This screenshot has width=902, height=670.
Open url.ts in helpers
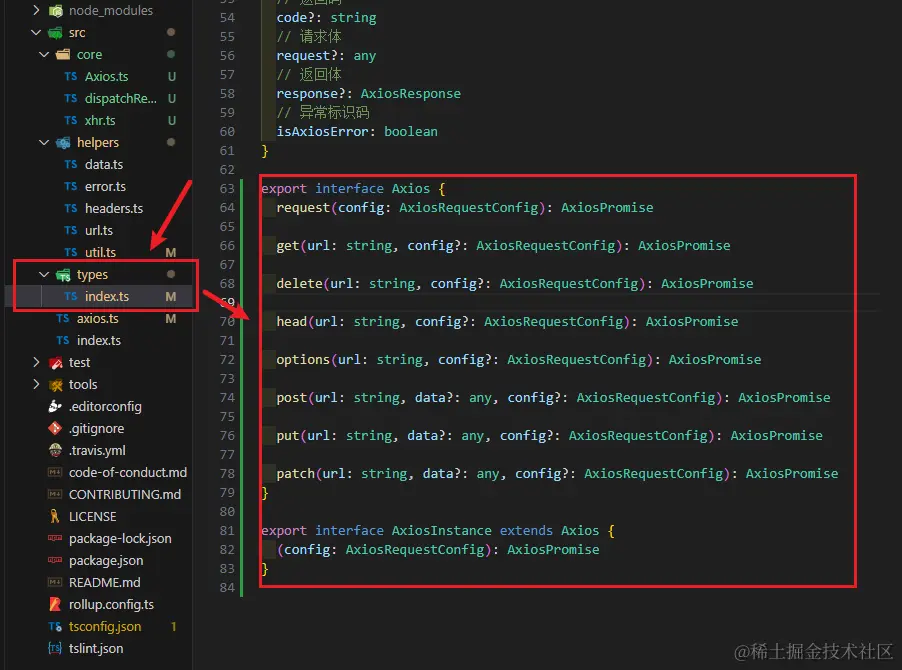click(x=99, y=230)
